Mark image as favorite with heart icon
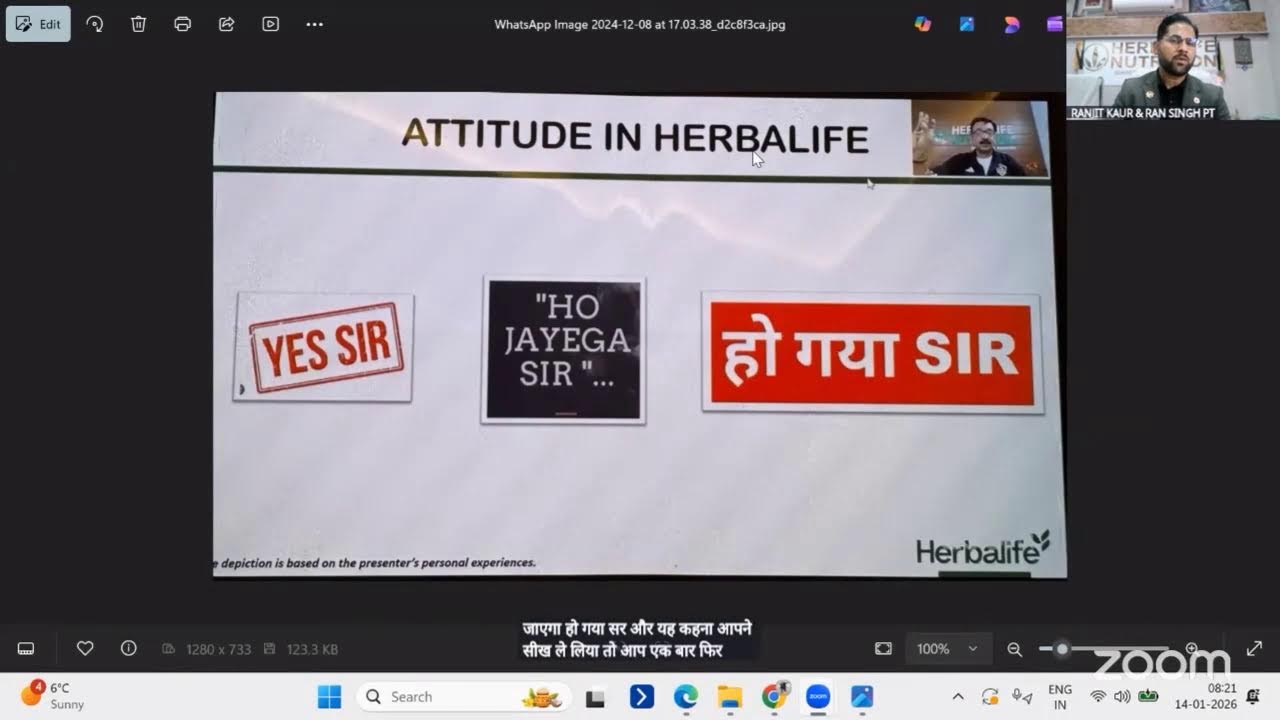The height and width of the screenshot is (720, 1280). click(x=85, y=649)
